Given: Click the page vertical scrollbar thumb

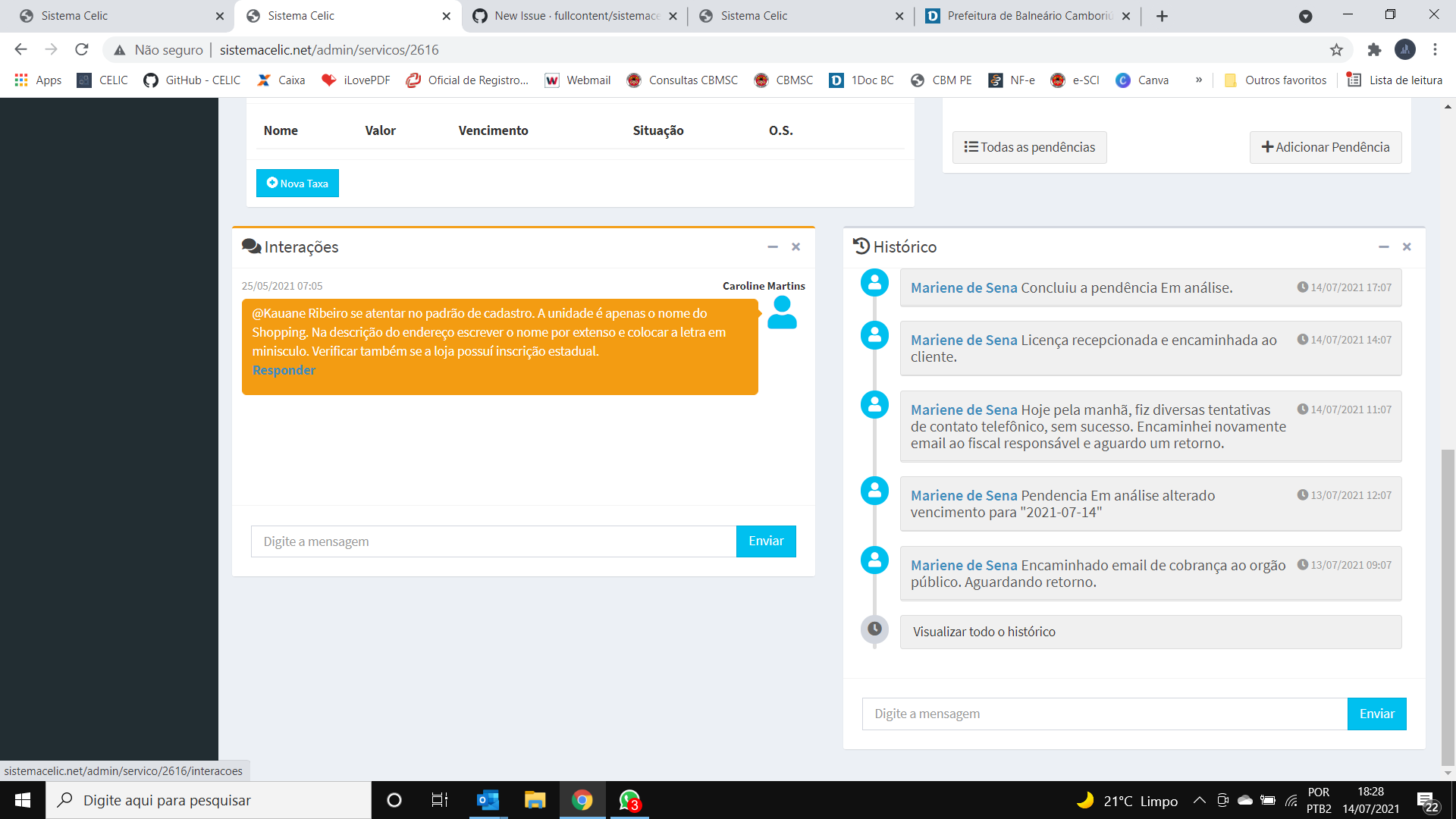Looking at the screenshot, I should 1448,607.
